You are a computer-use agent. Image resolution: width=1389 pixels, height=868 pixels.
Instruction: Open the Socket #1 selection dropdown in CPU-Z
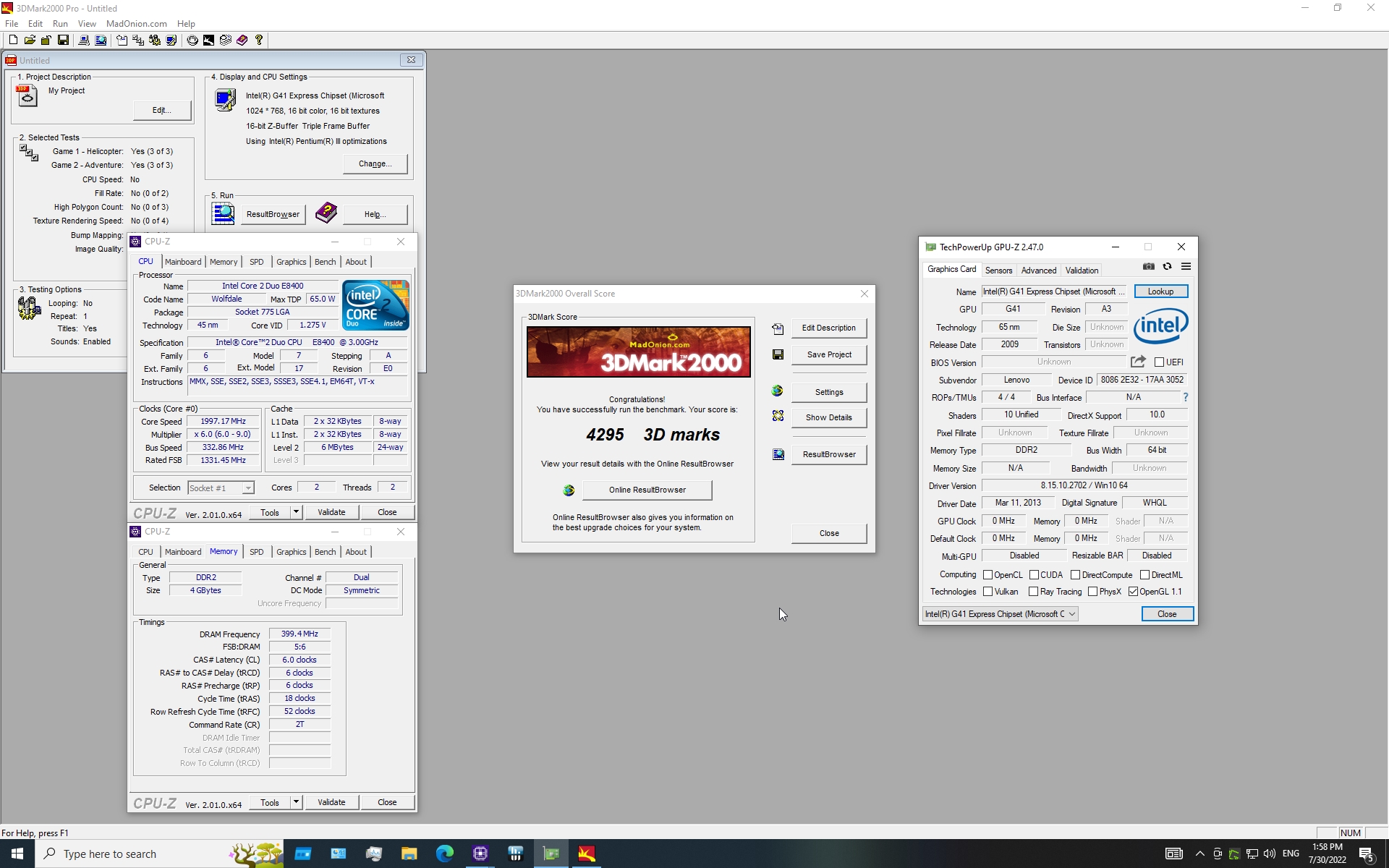[221, 488]
